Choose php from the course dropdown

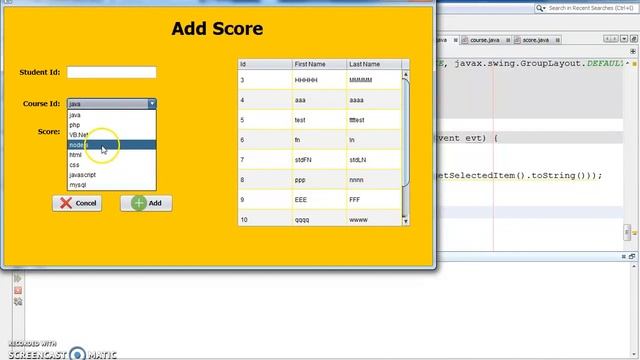coord(111,125)
